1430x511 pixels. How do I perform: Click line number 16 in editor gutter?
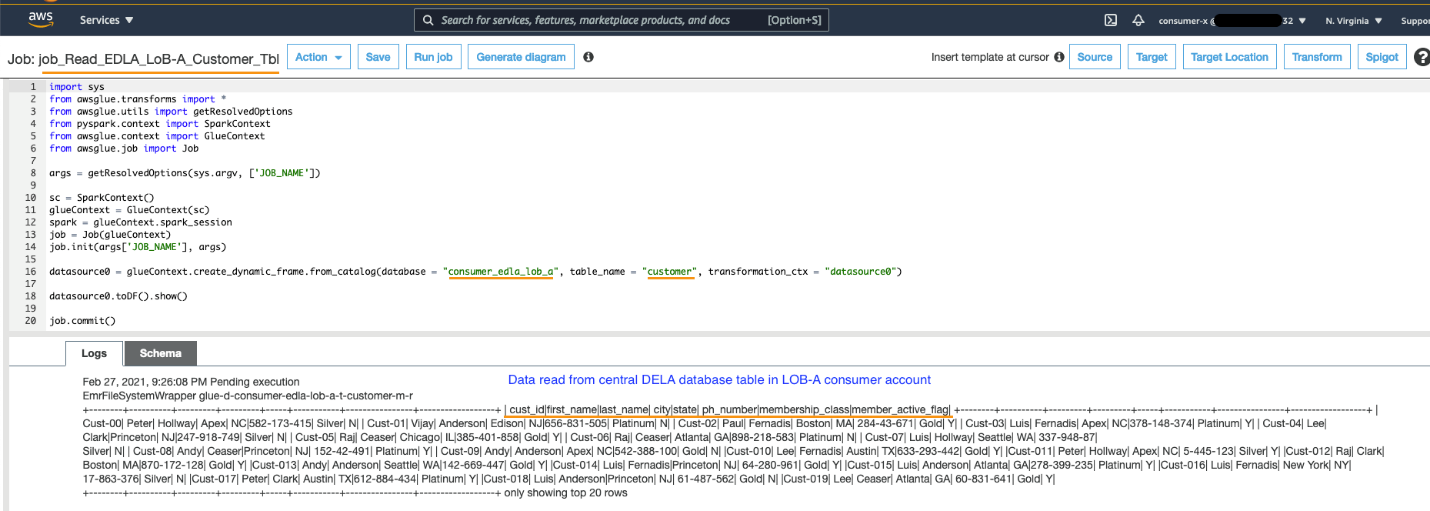click(31, 272)
